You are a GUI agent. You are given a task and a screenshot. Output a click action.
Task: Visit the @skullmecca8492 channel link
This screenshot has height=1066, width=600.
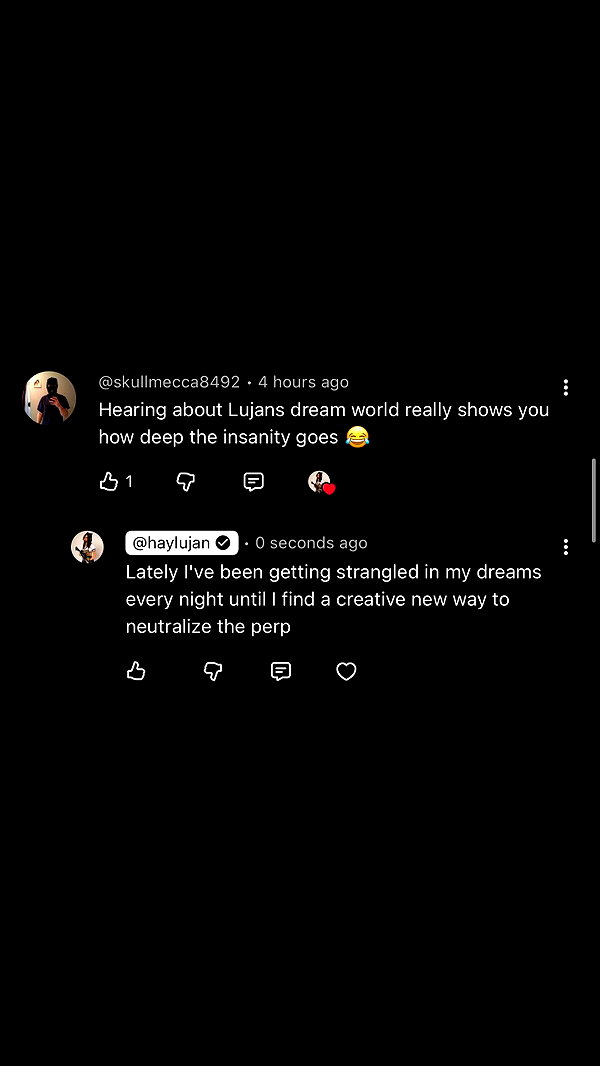169,382
